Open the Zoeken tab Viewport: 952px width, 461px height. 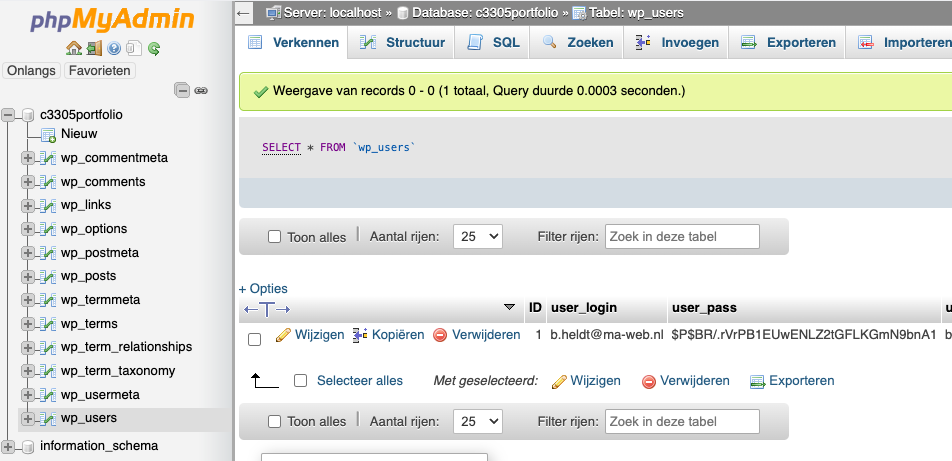[577, 43]
